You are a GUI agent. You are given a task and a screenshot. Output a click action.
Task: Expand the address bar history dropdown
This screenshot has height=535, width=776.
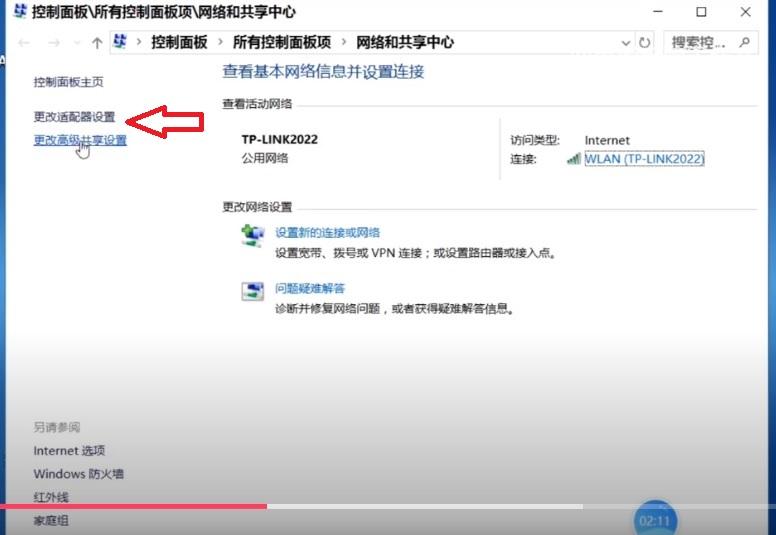pos(626,43)
